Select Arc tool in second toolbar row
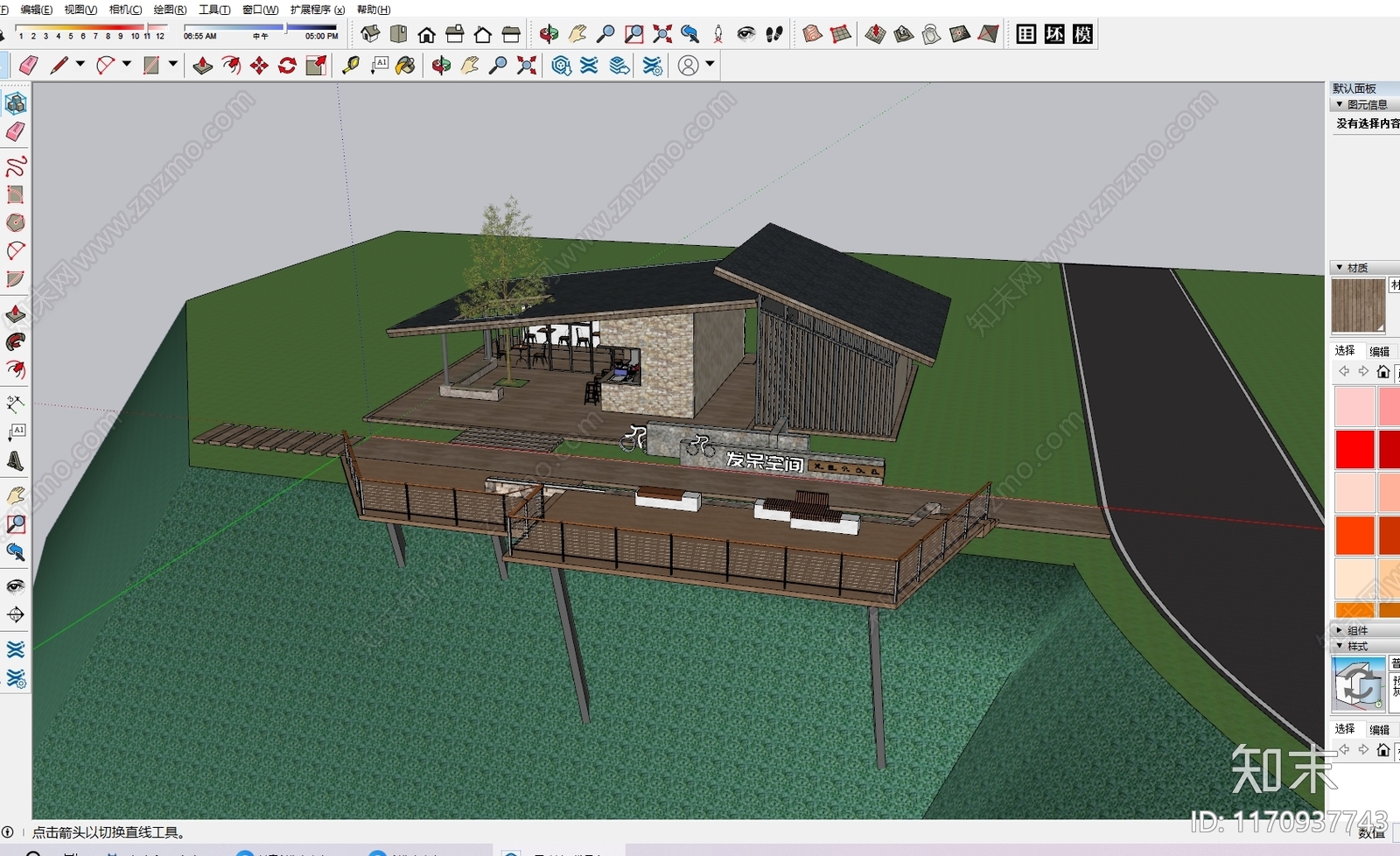 pos(105,65)
